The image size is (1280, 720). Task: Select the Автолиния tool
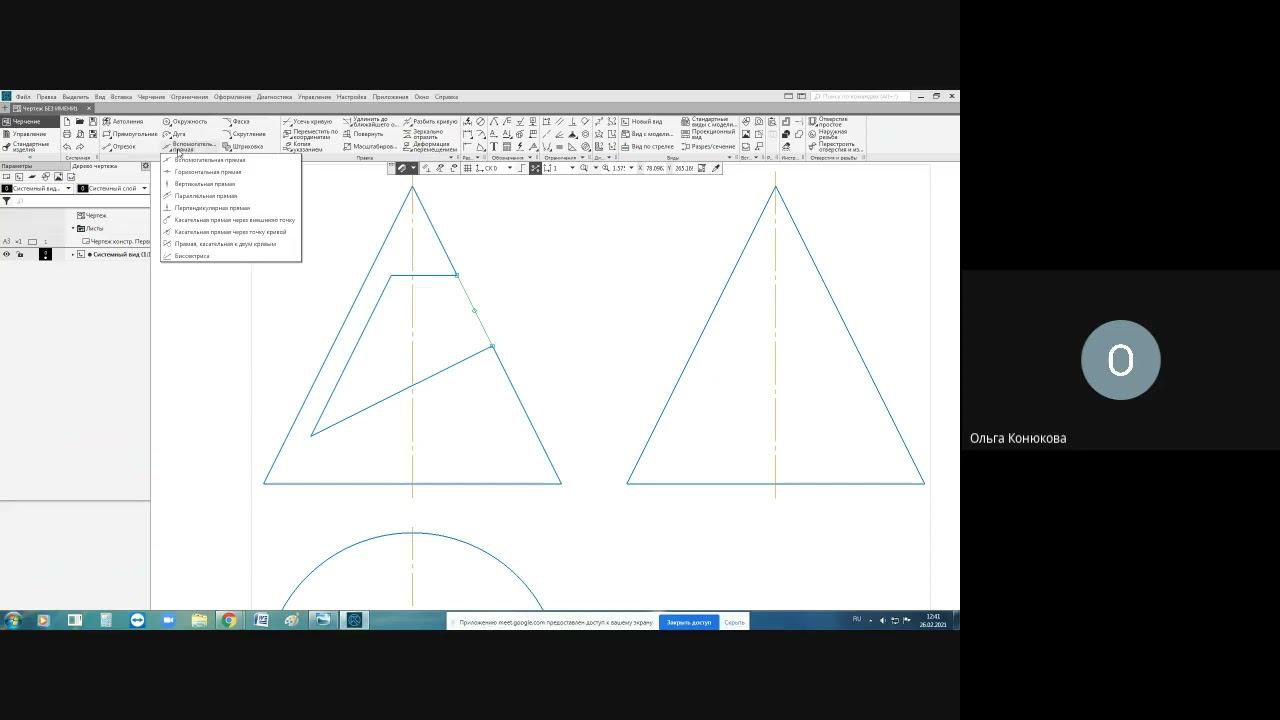tap(124, 121)
